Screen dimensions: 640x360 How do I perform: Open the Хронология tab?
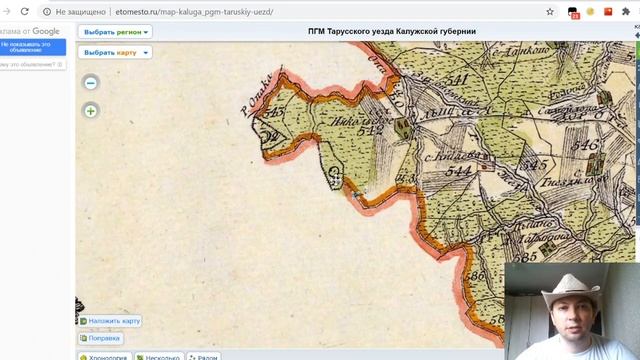[x=104, y=357]
